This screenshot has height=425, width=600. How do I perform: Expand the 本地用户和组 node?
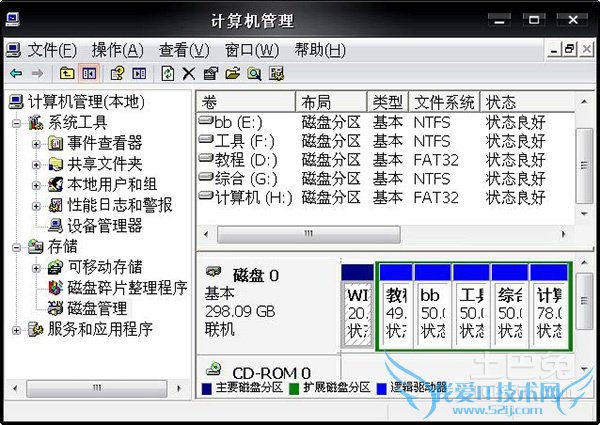click(x=36, y=186)
